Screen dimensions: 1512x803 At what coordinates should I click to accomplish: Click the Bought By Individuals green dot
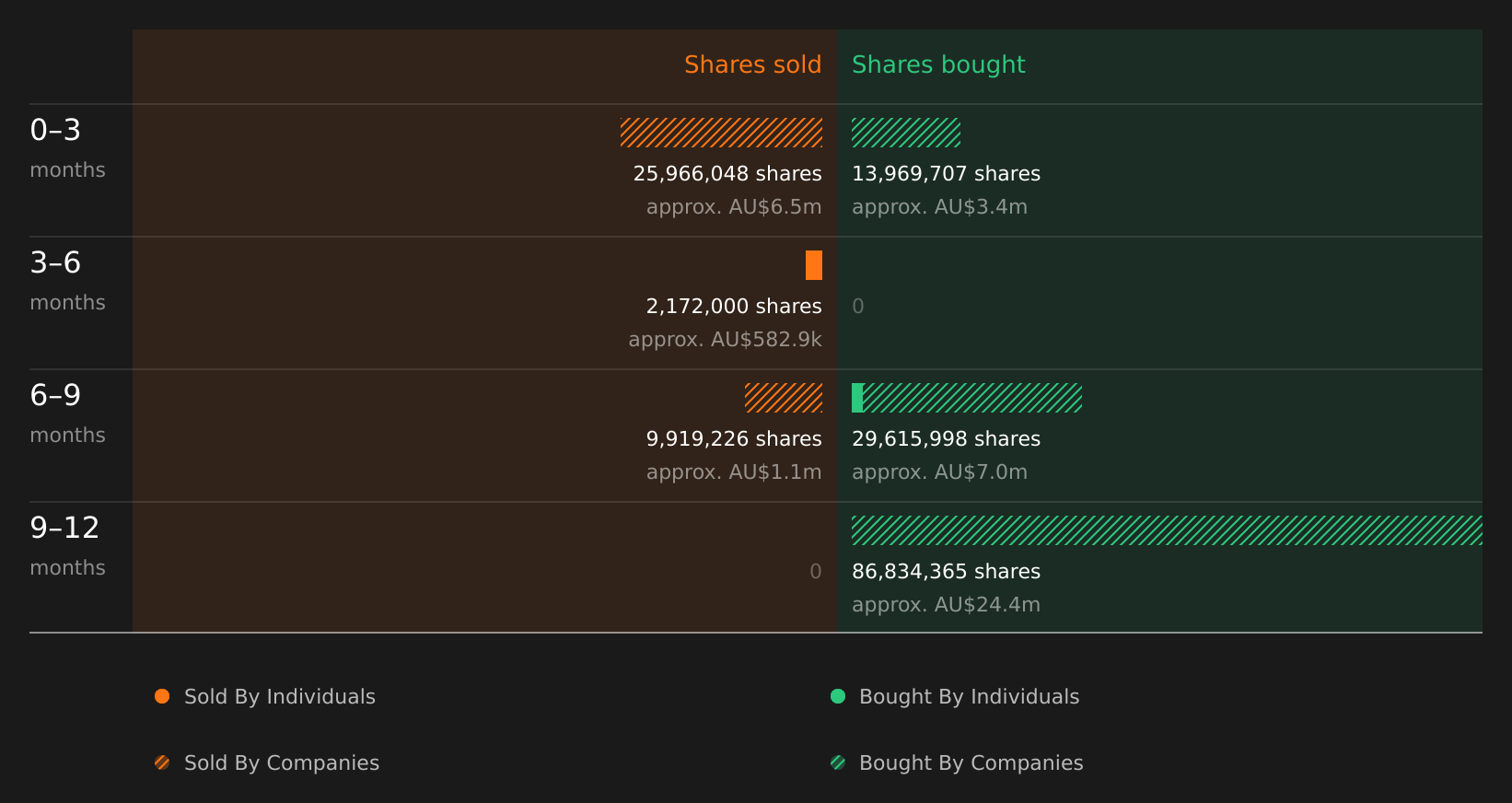coord(838,696)
